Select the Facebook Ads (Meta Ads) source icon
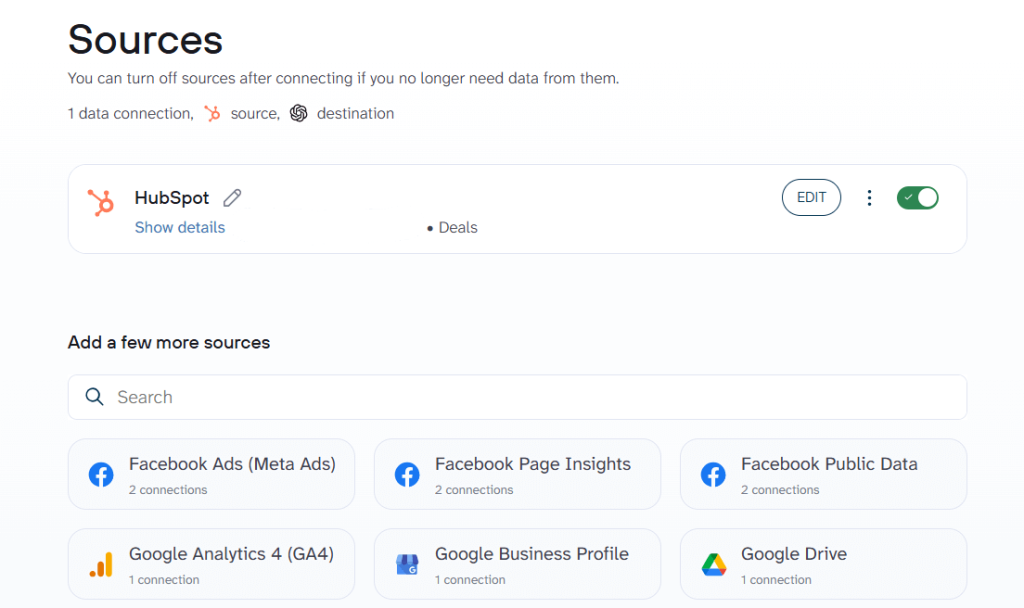1024x608 pixels. point(100,474)
